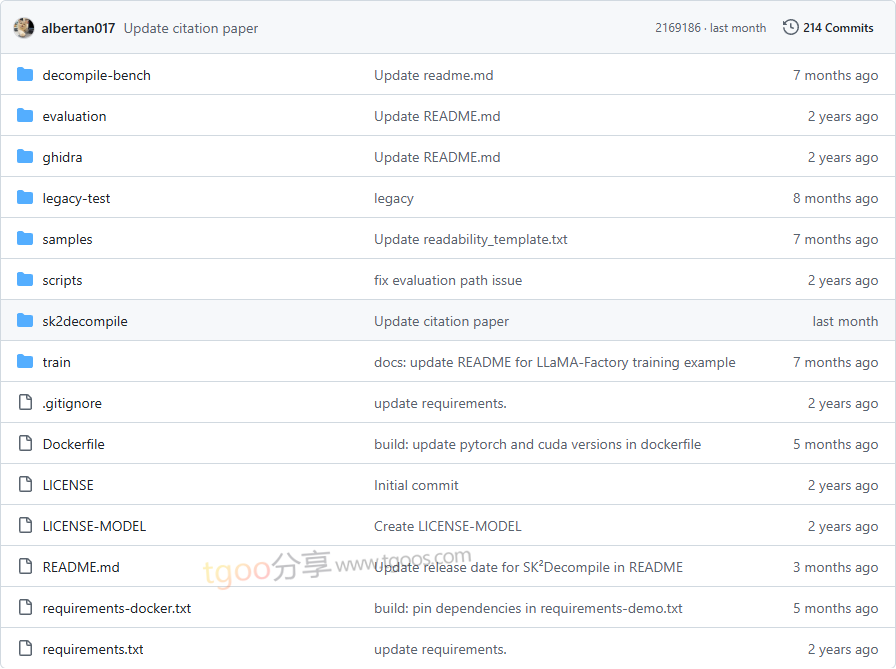Click the ghidra folder icon
This screenshot has width=896, height=669.
click(25, 157)
